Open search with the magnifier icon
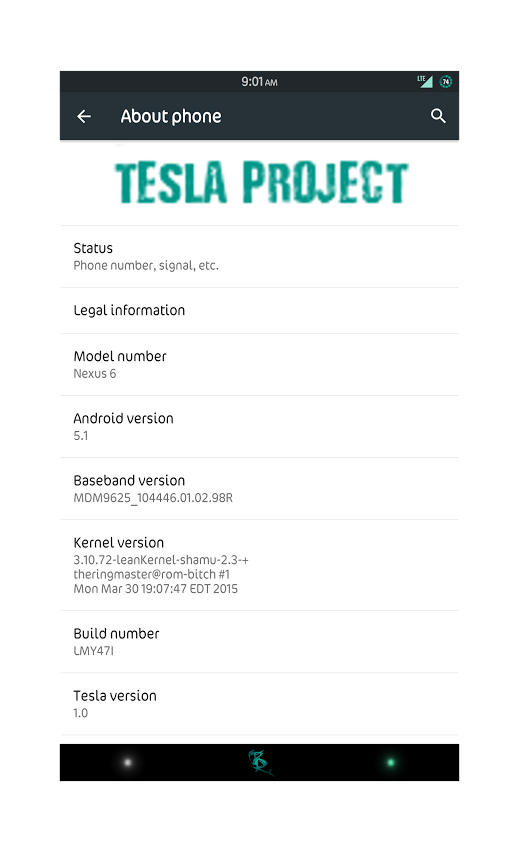The height and width of the screenshot is (852, 519). pyautogui.click(x=438, y=116)
